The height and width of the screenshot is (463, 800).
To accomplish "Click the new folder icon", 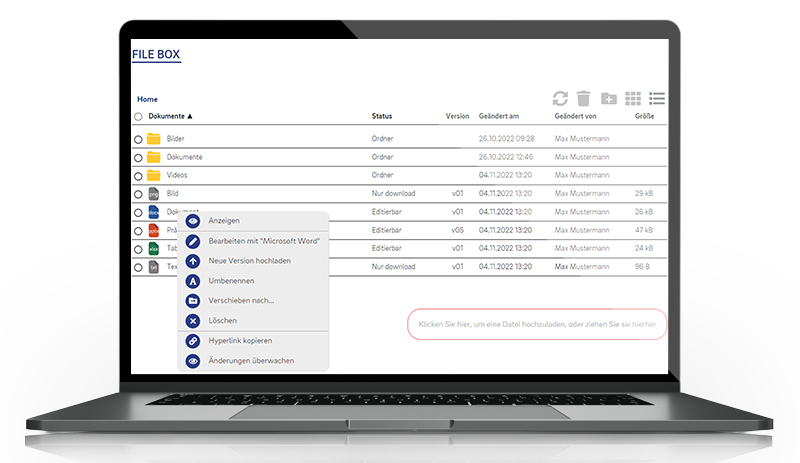I will click(x=609, y=98).
